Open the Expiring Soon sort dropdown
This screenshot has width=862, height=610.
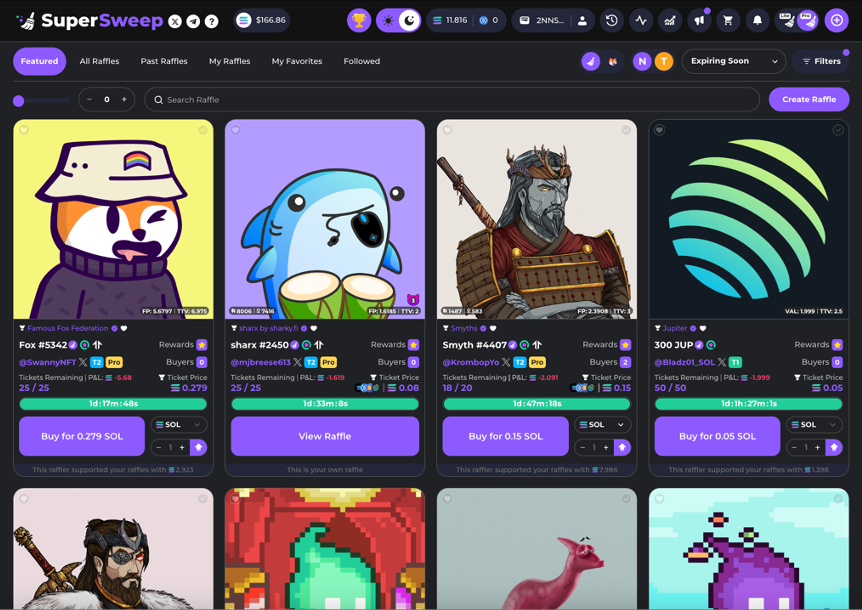[x=734, y=61]
